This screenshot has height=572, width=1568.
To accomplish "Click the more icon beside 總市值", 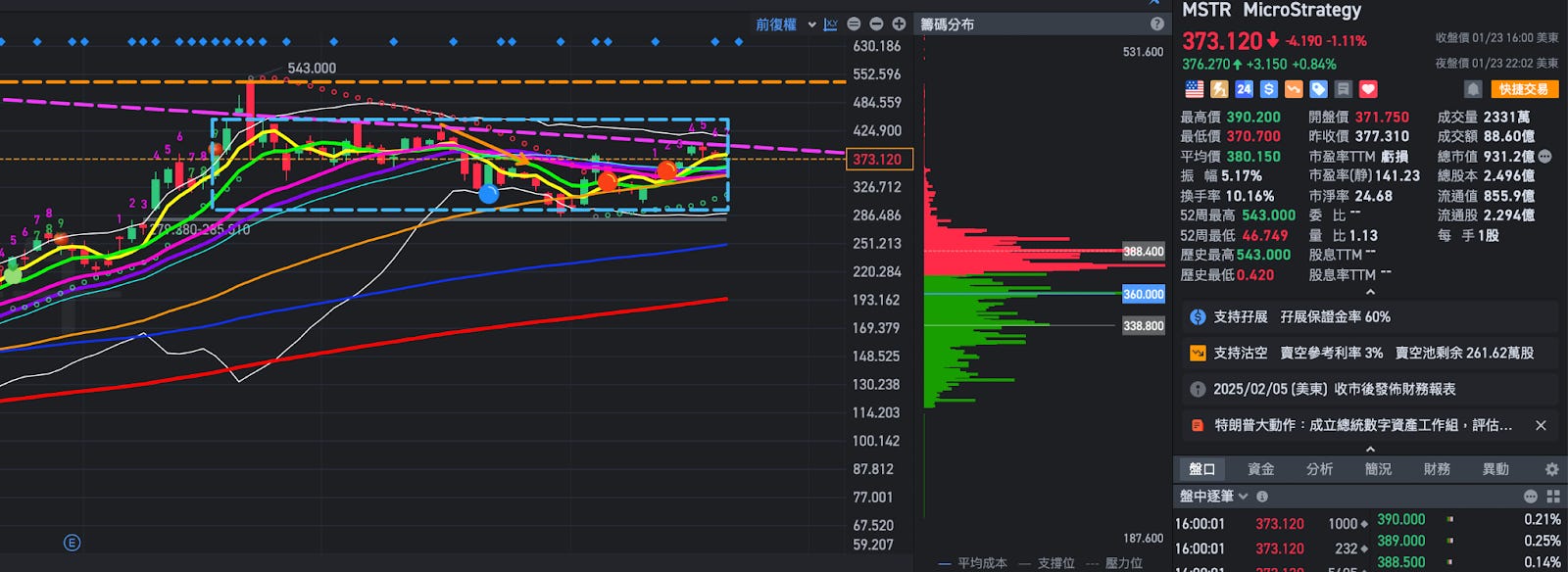I will point(1545,157).
